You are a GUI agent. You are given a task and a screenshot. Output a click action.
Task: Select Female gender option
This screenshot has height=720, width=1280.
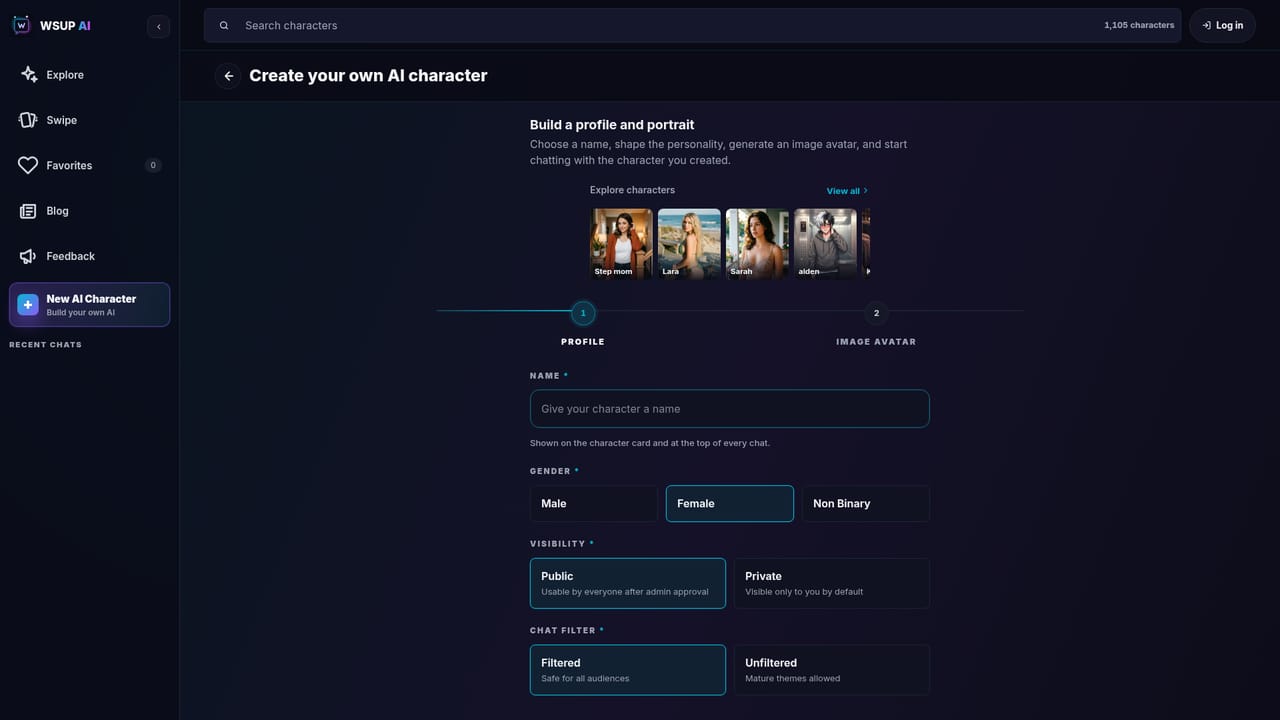(730, 504)
